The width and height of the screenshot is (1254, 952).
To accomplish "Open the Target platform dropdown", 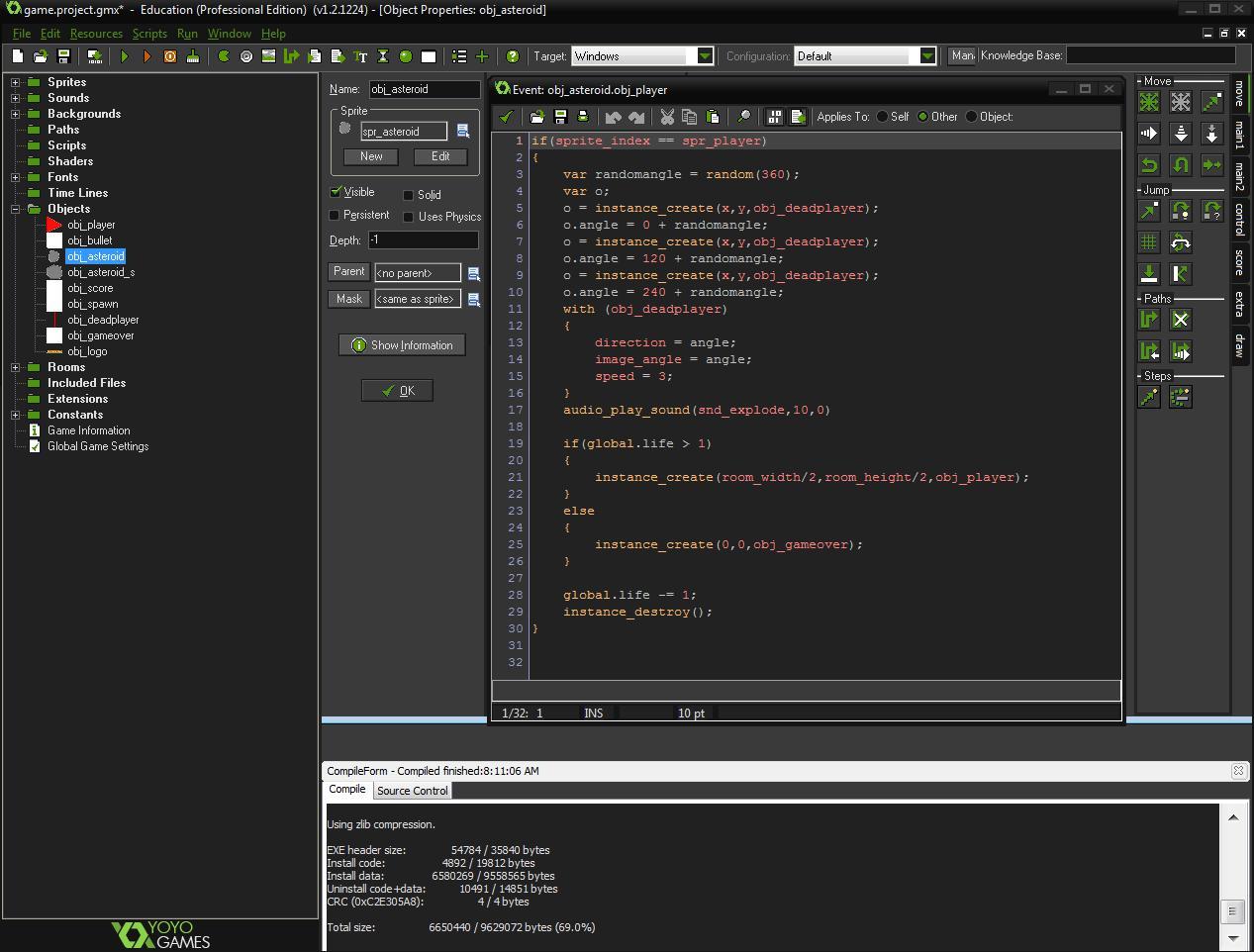I will pos(704,56).
